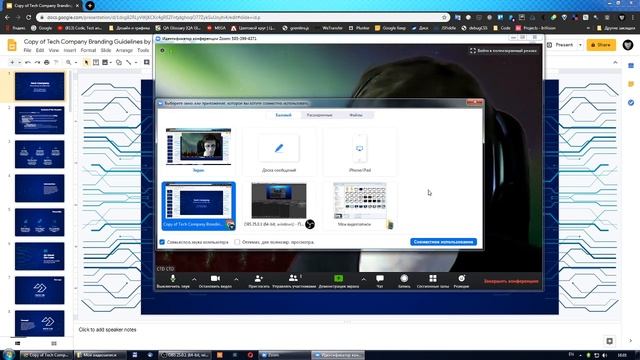Expand share screen options arrow
The image size is (640, 360).
point(363,279)
